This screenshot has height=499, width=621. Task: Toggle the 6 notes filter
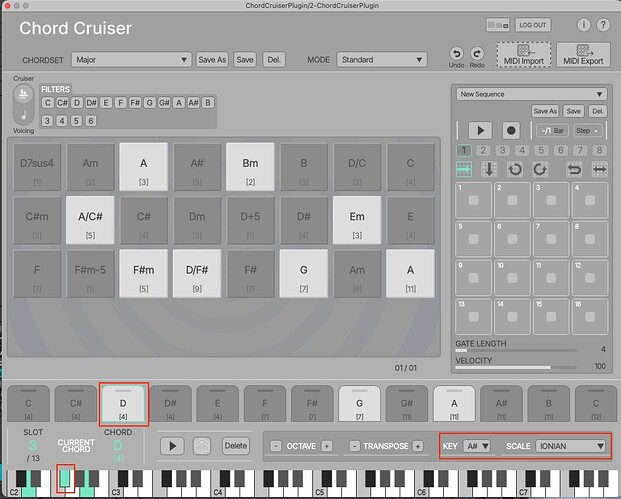[91, 121]
